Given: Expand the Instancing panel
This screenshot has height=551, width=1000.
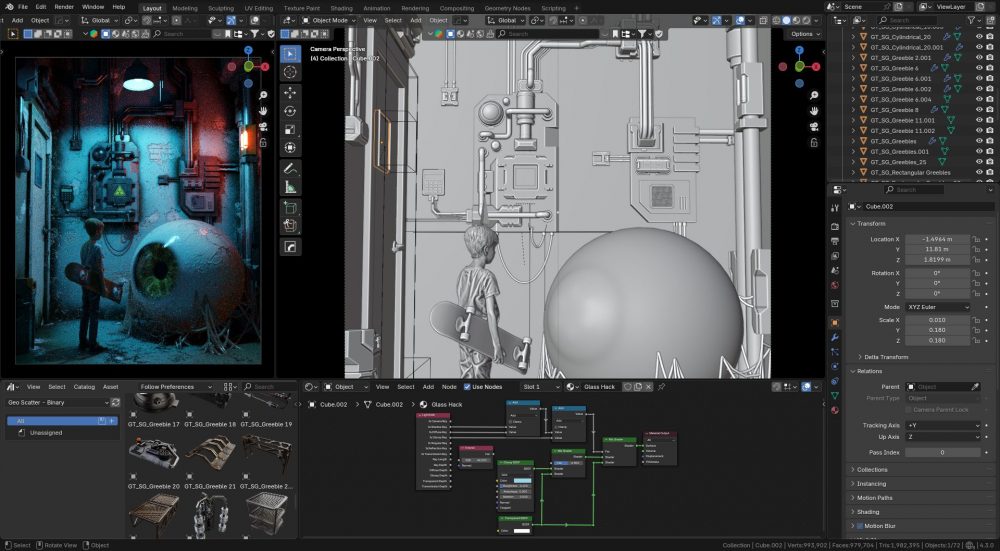Looking at the screenshot, I should (x=871, y=484).
